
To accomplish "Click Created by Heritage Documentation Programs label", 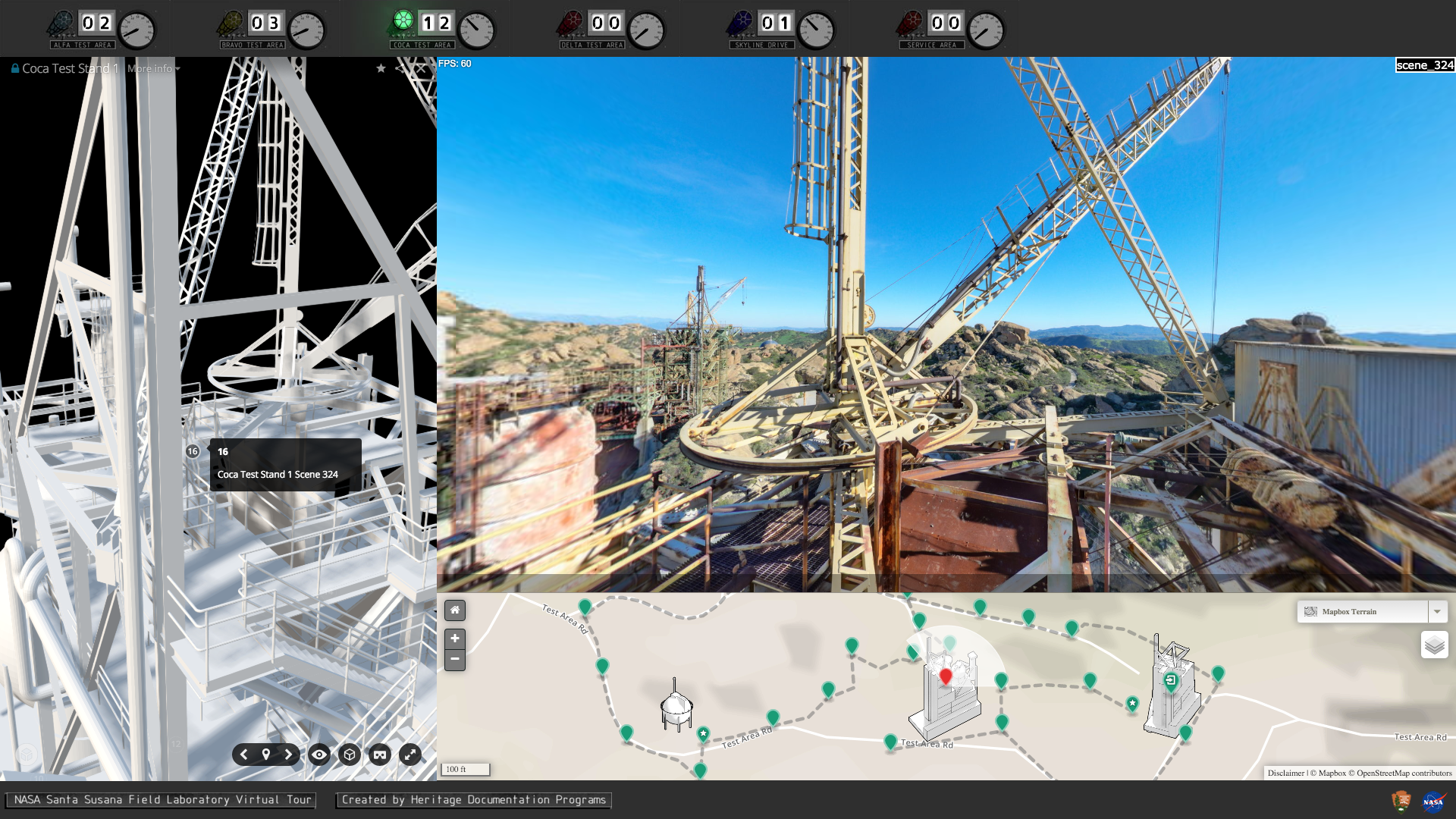I will pos(474,800).
